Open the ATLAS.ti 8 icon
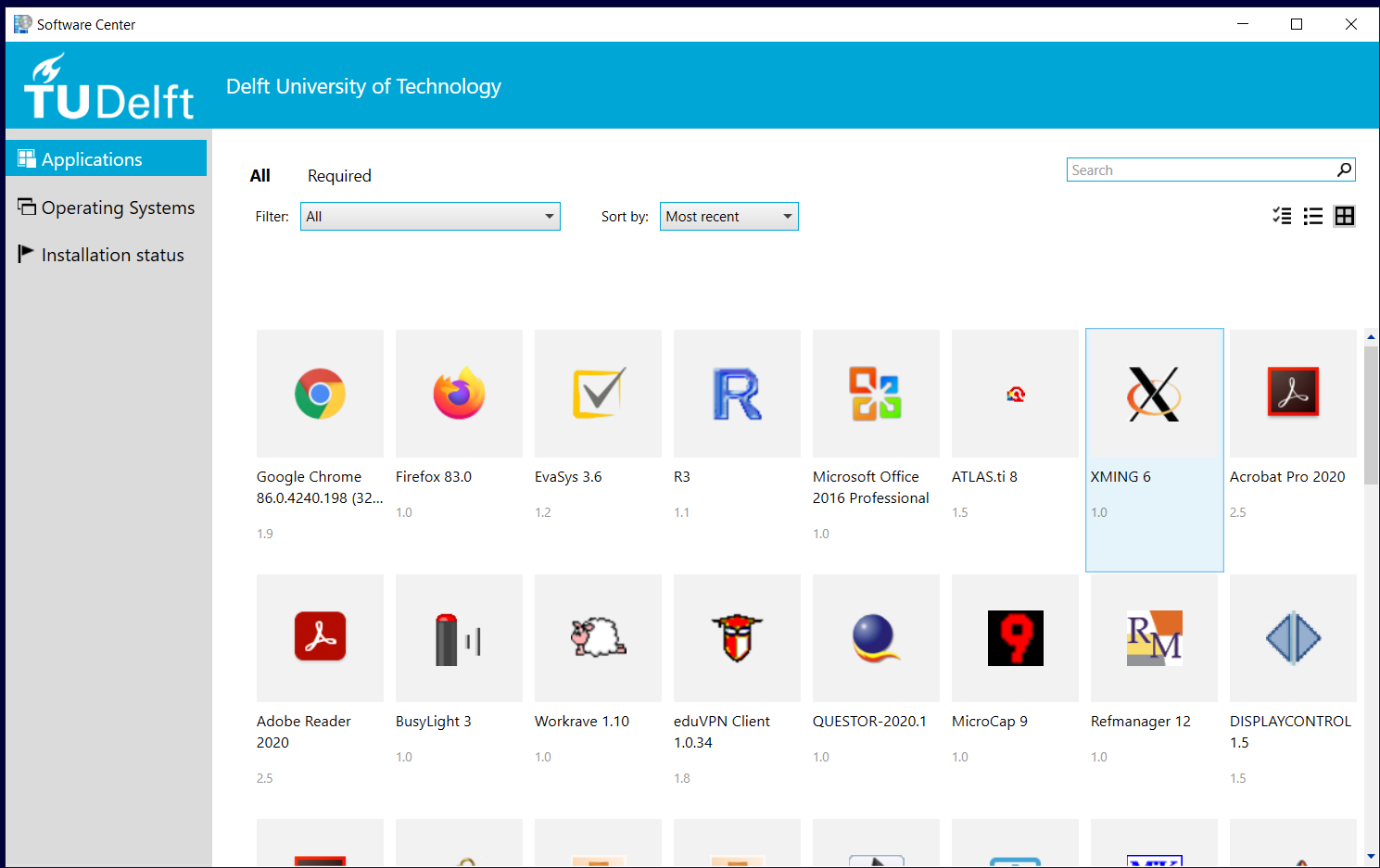The width and height of the screenshot is (1380, 868). click(x=1015, y=394)
